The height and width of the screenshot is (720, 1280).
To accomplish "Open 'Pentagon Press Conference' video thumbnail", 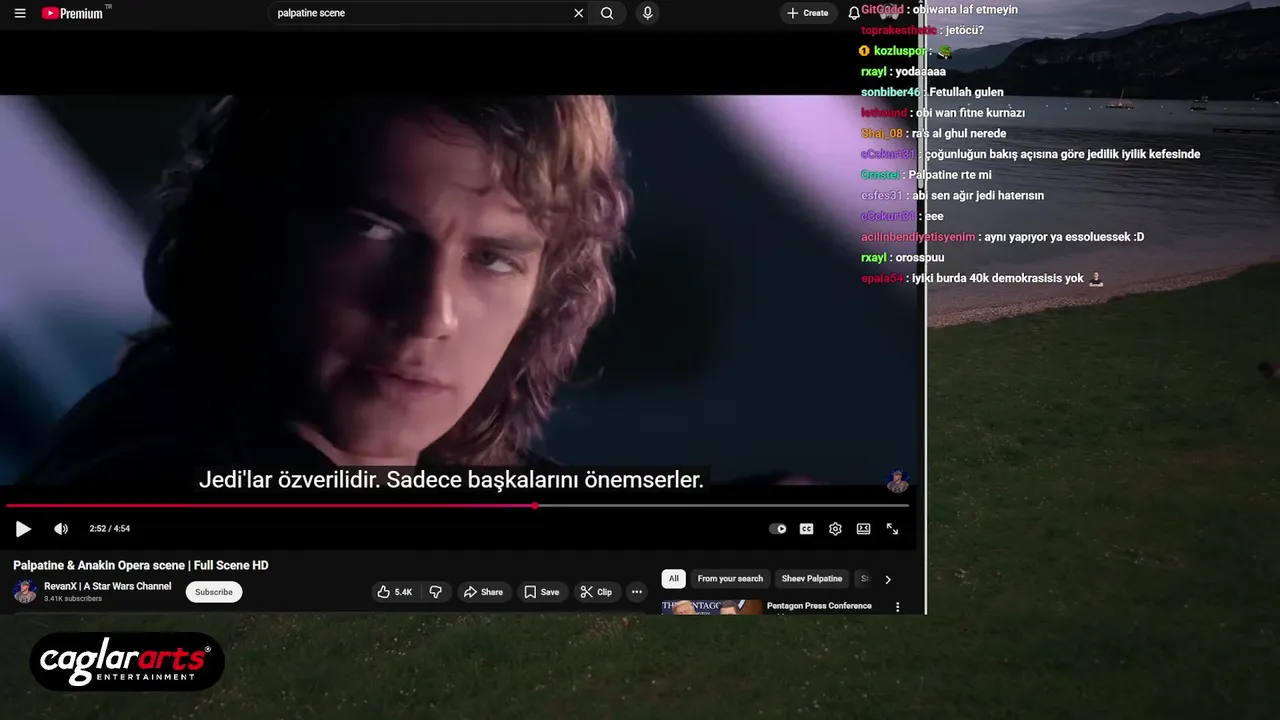I will [711, 607].
